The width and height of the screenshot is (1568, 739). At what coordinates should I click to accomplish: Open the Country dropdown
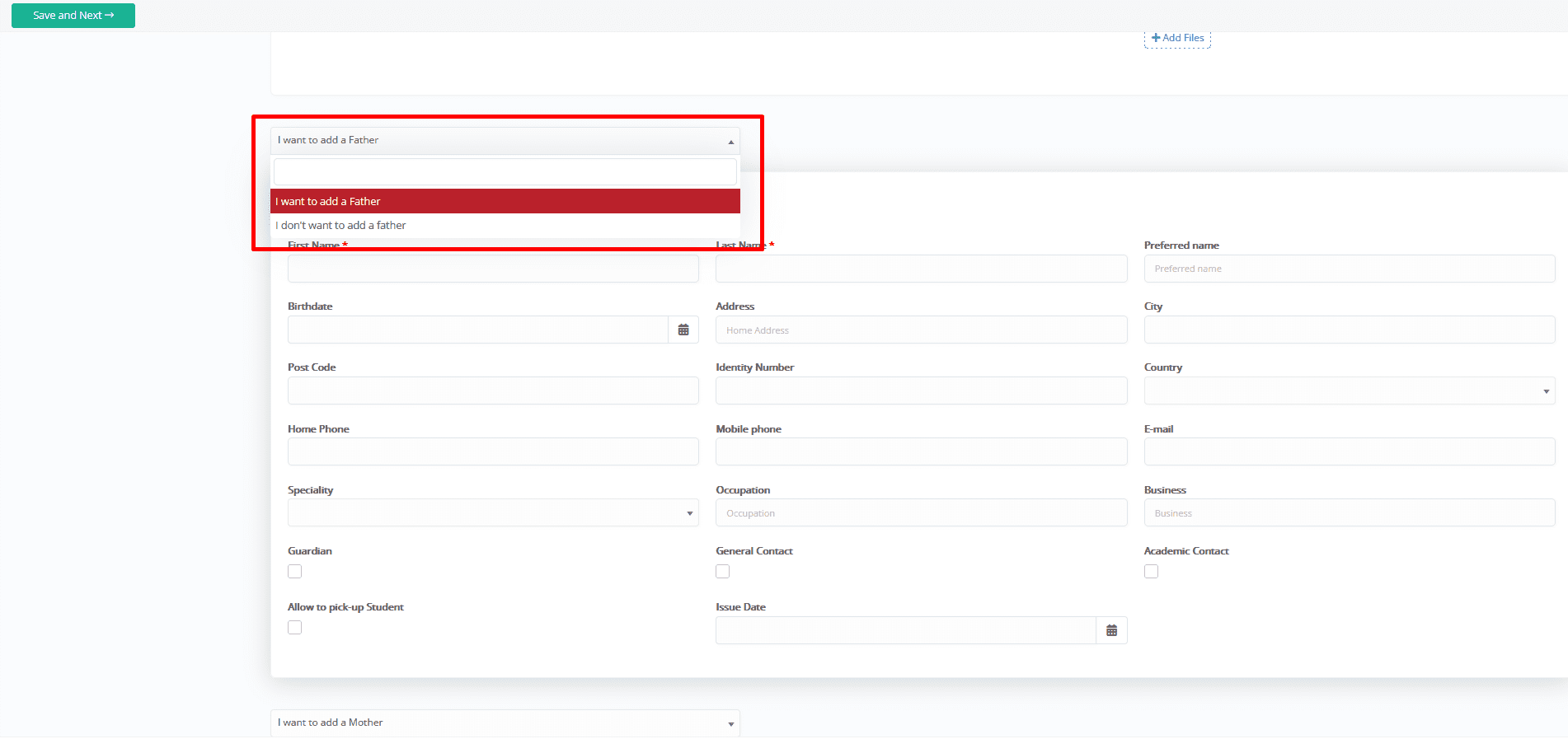point(1350,391)
